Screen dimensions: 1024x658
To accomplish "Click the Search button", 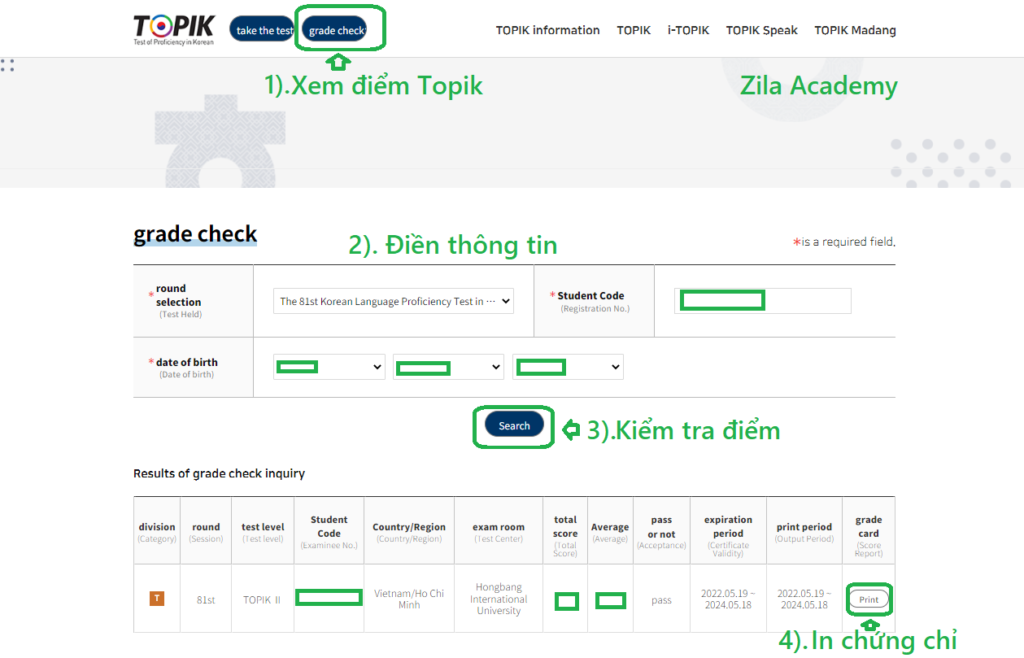I will [x=514, y=426].
